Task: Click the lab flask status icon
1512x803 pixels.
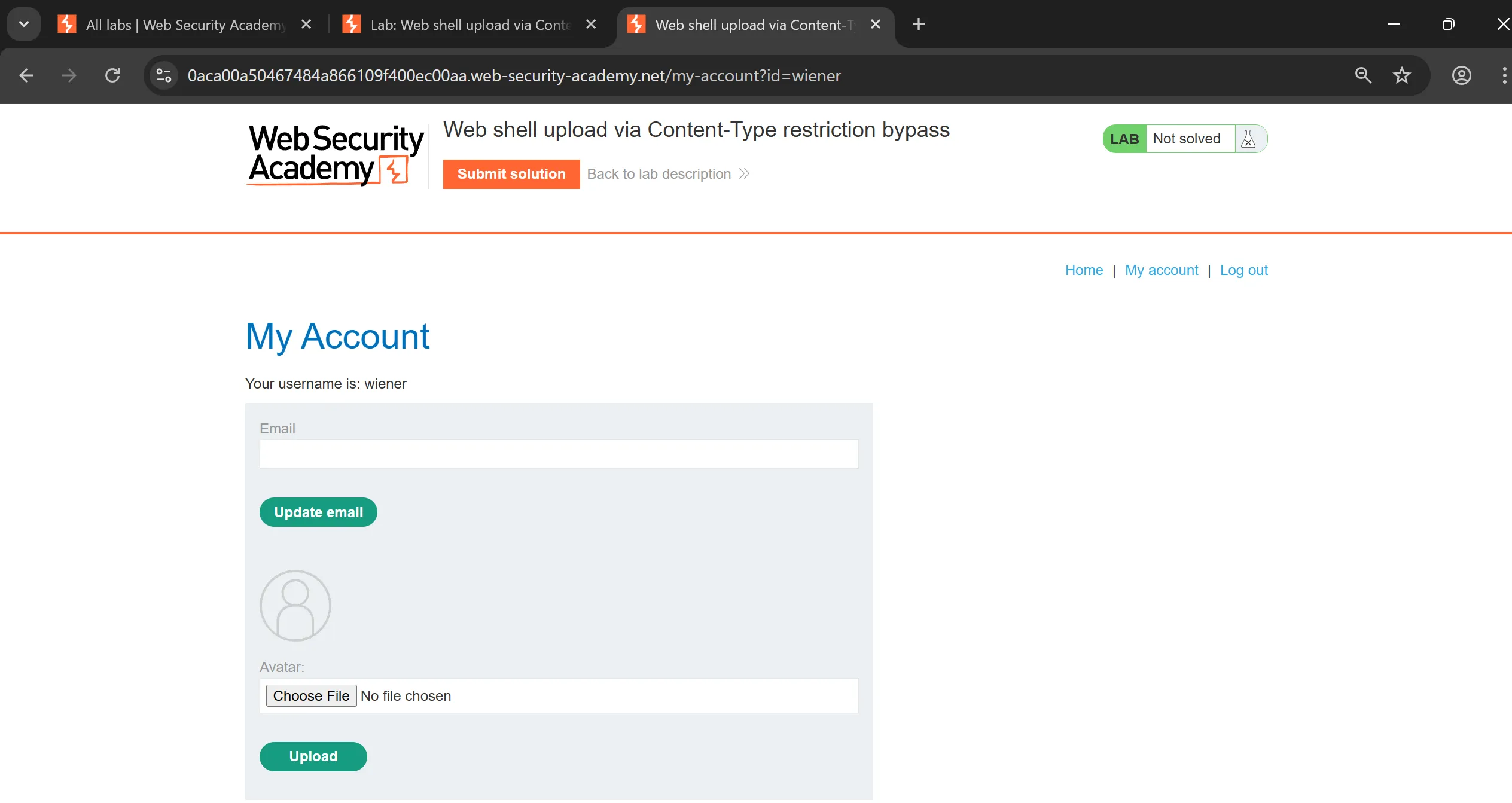Action: coord(1248,139)
